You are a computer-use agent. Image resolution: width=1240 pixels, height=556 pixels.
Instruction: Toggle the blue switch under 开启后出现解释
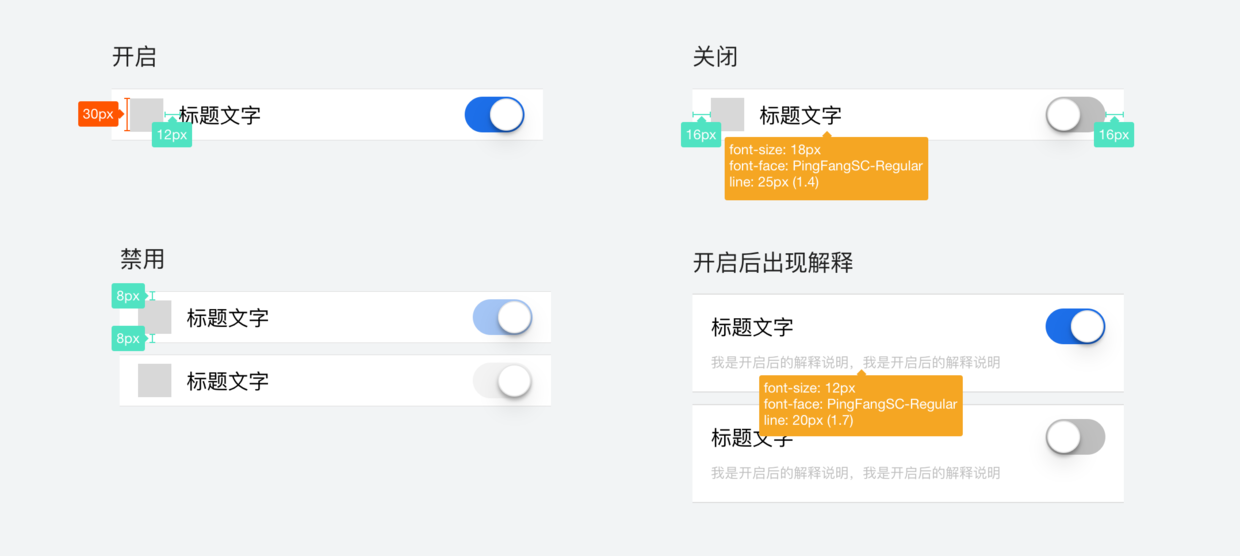click(1076, 326)
